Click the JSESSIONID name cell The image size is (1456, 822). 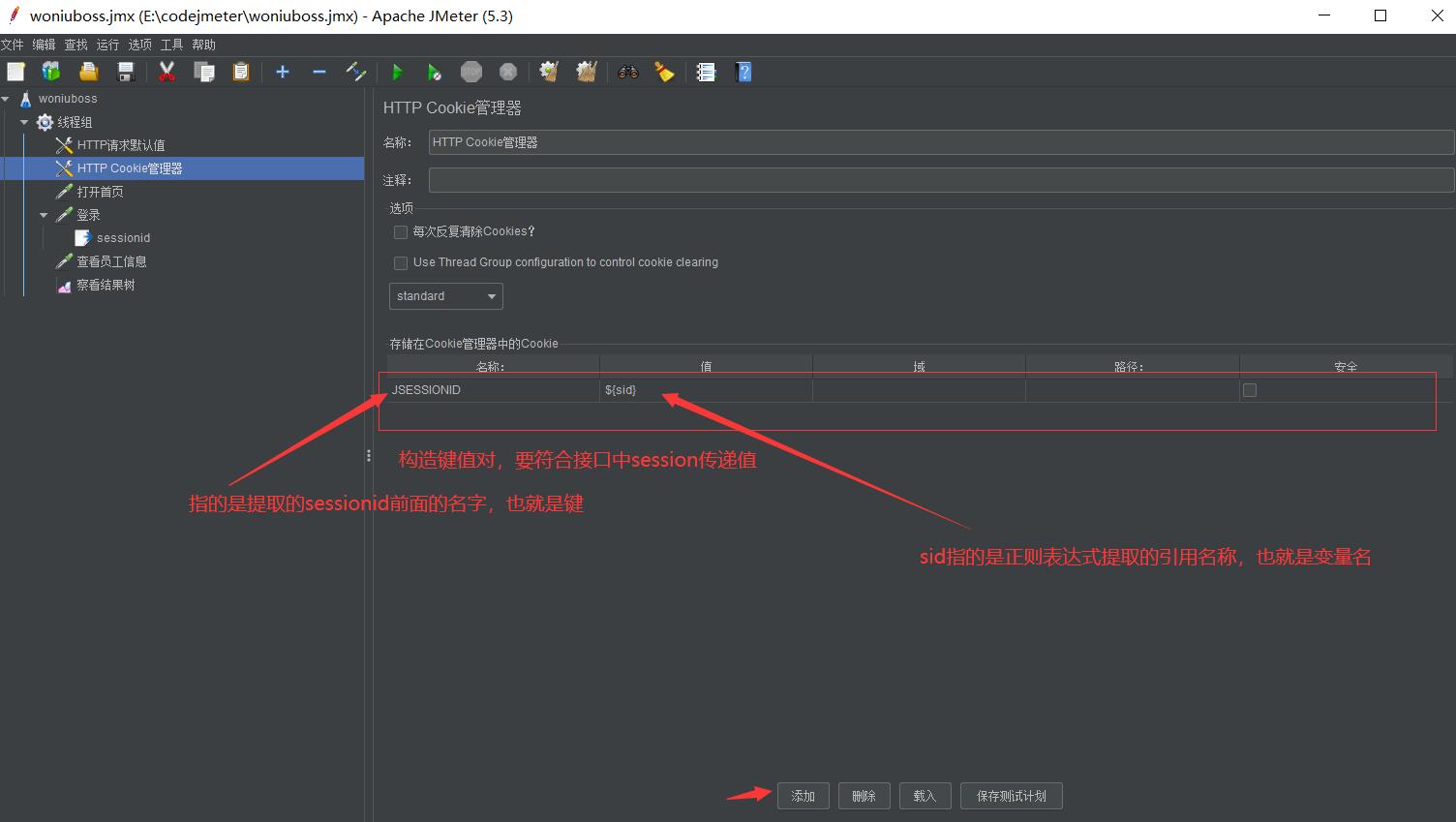click(x=493, y=390)
